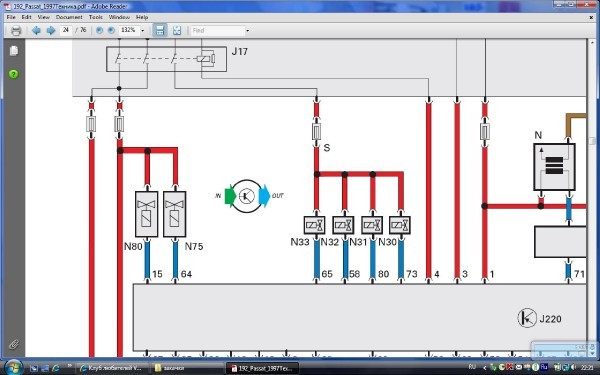Viewport: 600px width, 375px height.
Task: Open the Tools menu
Action: click(x=96, y=17)
